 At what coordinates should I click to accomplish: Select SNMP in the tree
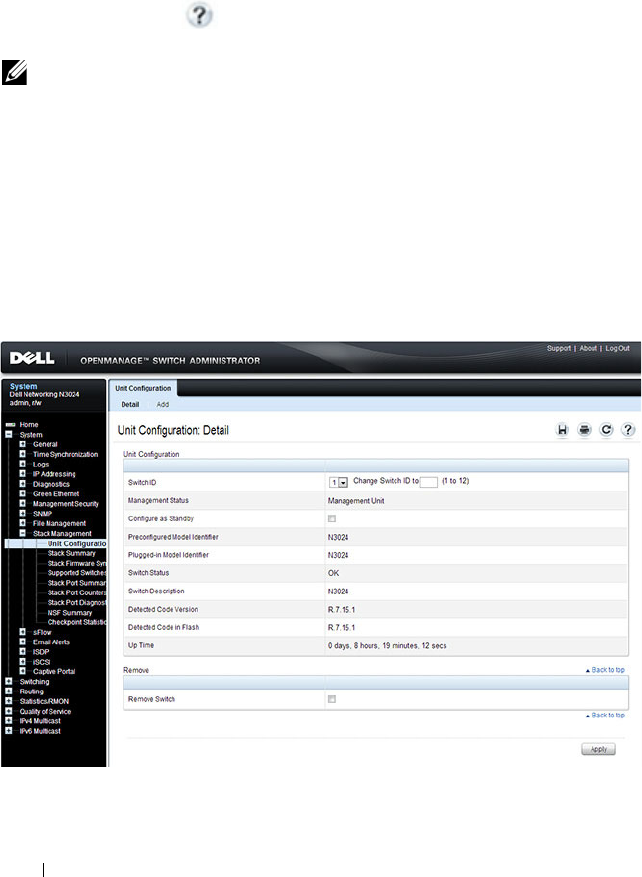click(x=42, y=513)
